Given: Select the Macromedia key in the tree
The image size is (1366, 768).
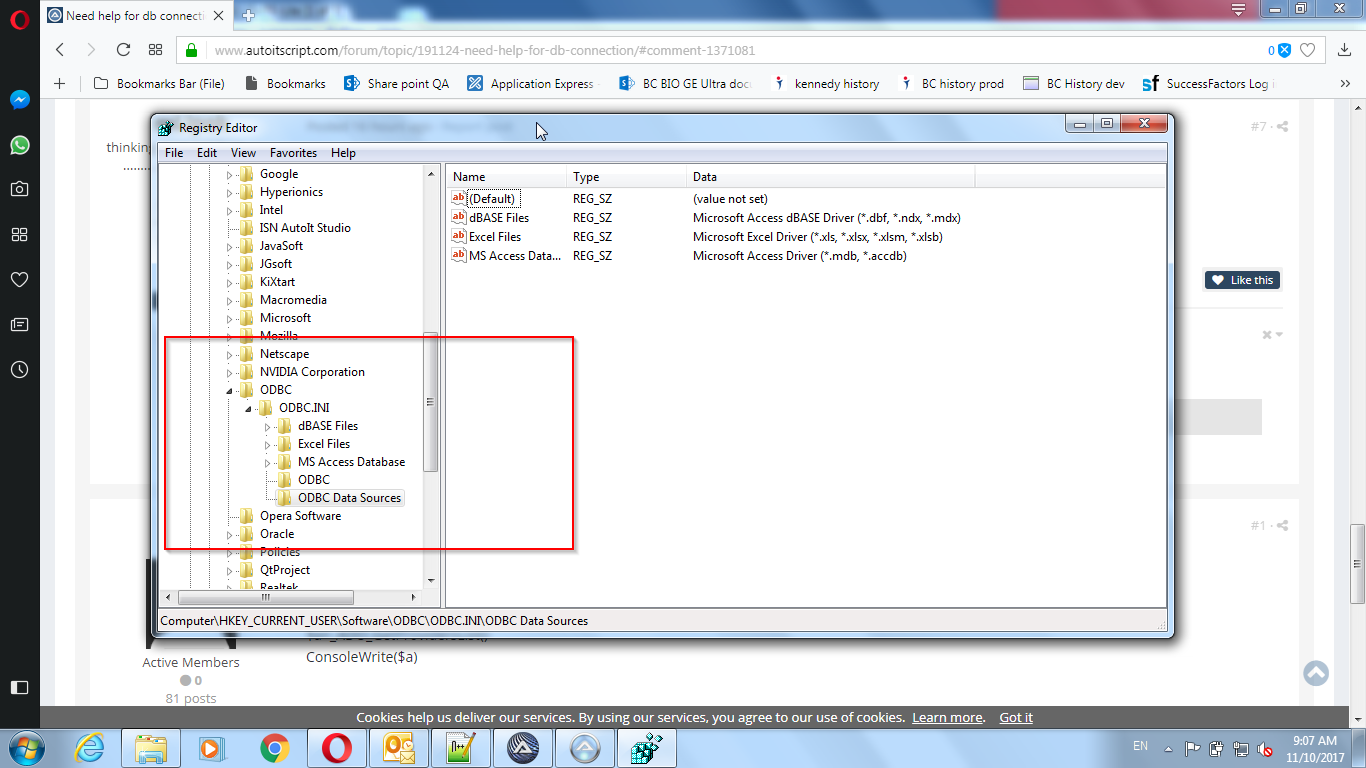Looking at the screenshot, I should click(x=293, y=300).
